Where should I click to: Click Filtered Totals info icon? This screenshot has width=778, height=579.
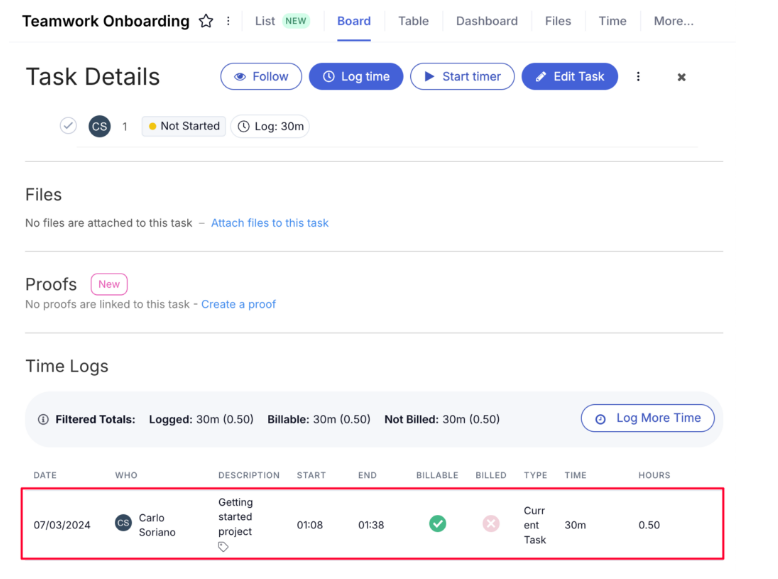[x=43, y=420]
